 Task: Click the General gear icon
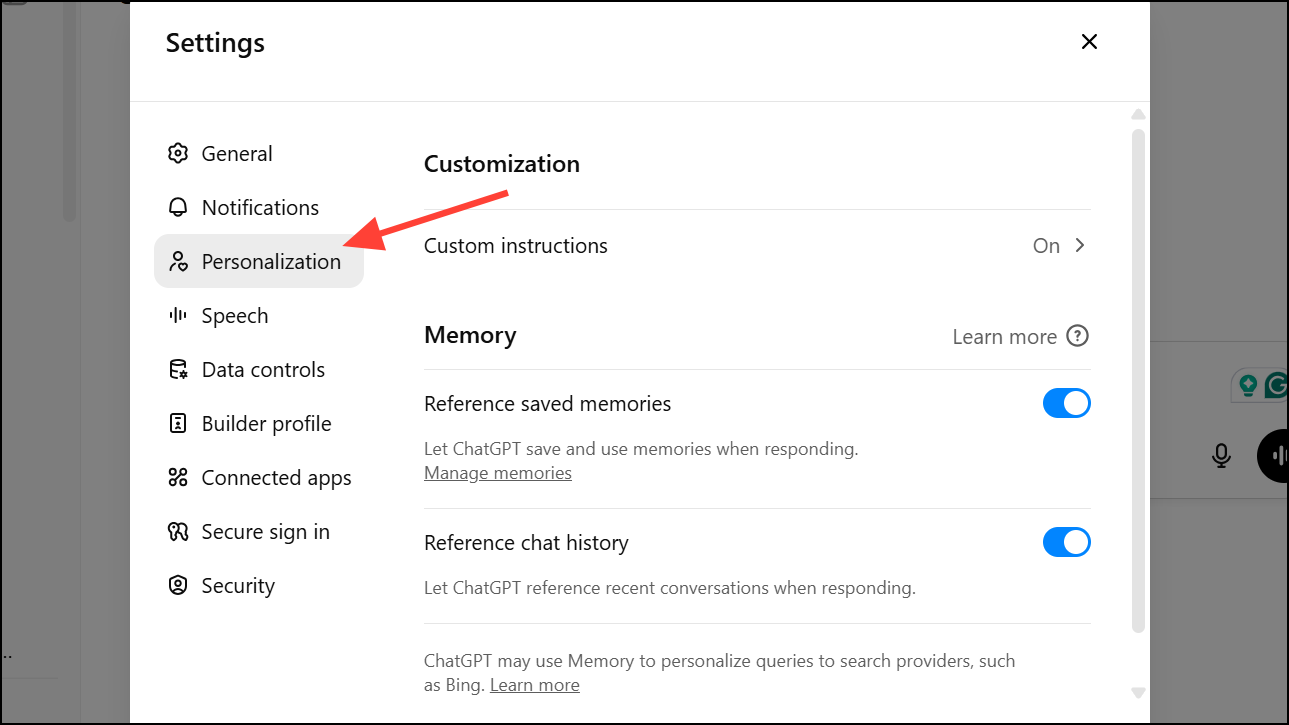coord(178,154)
